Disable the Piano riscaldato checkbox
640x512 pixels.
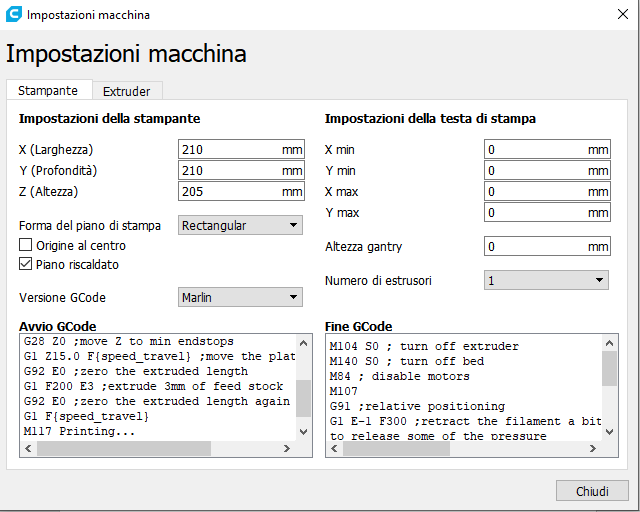coord(26,264)
